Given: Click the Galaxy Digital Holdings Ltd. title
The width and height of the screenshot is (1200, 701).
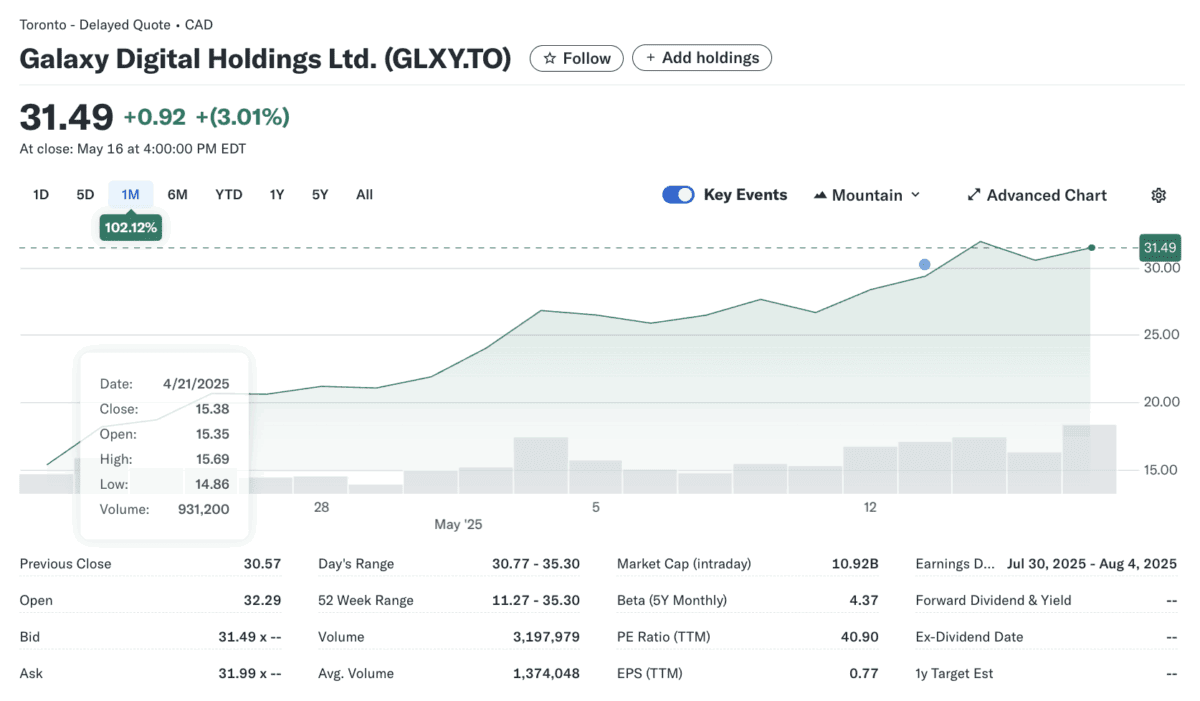Looking at the screenshot, I should [265, 59].
